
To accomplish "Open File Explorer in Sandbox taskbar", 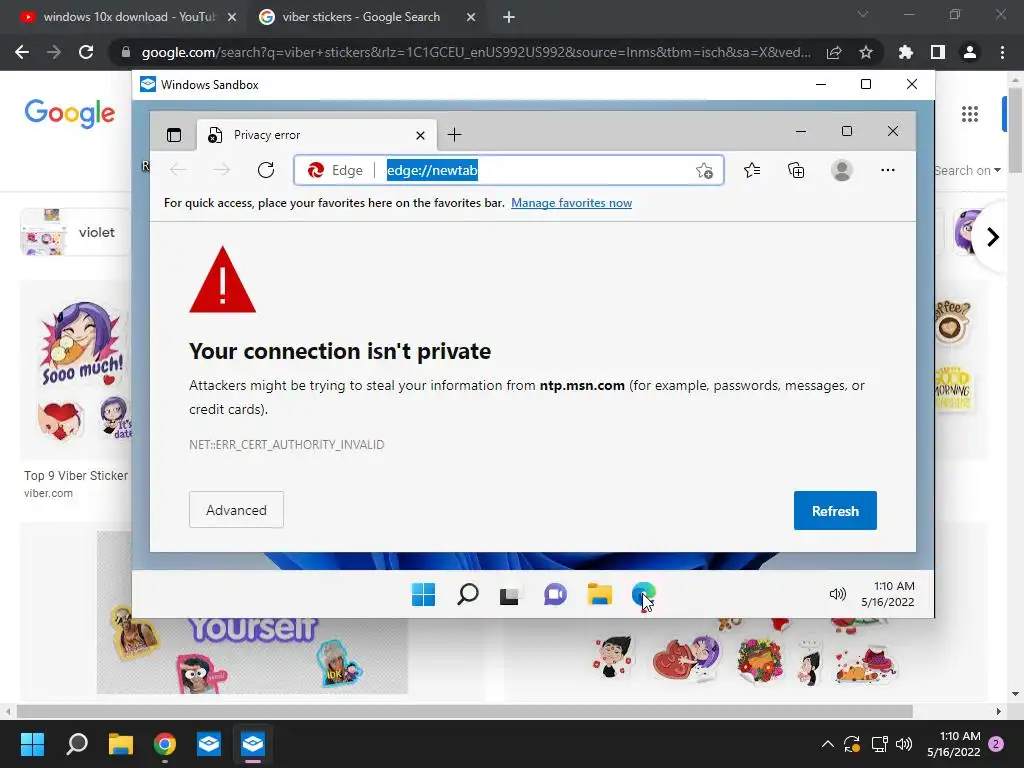I will pyautogui.click(x=600, y=594).
